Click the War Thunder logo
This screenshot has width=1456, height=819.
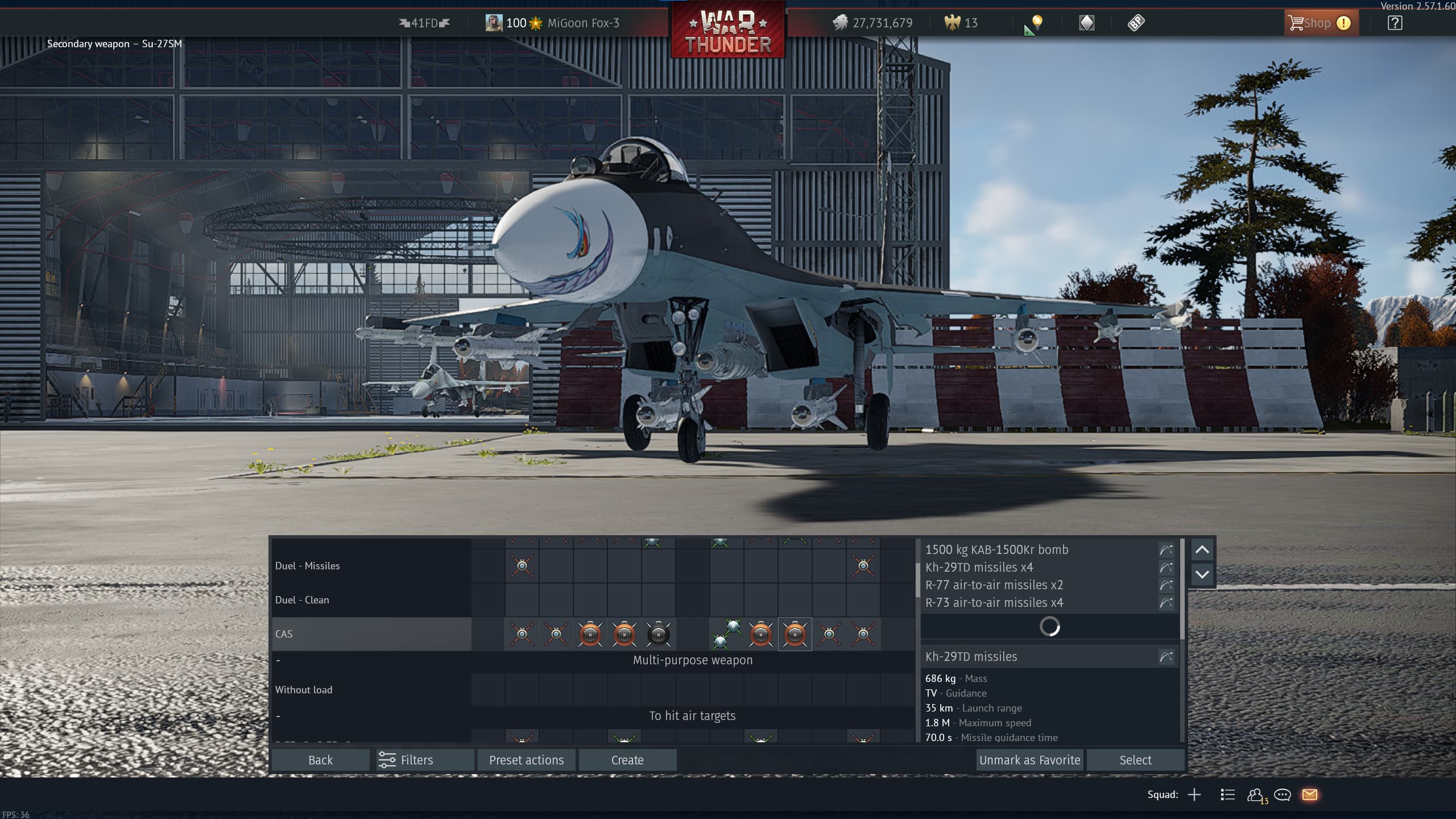pyautogui.click(x=728, y=30)
